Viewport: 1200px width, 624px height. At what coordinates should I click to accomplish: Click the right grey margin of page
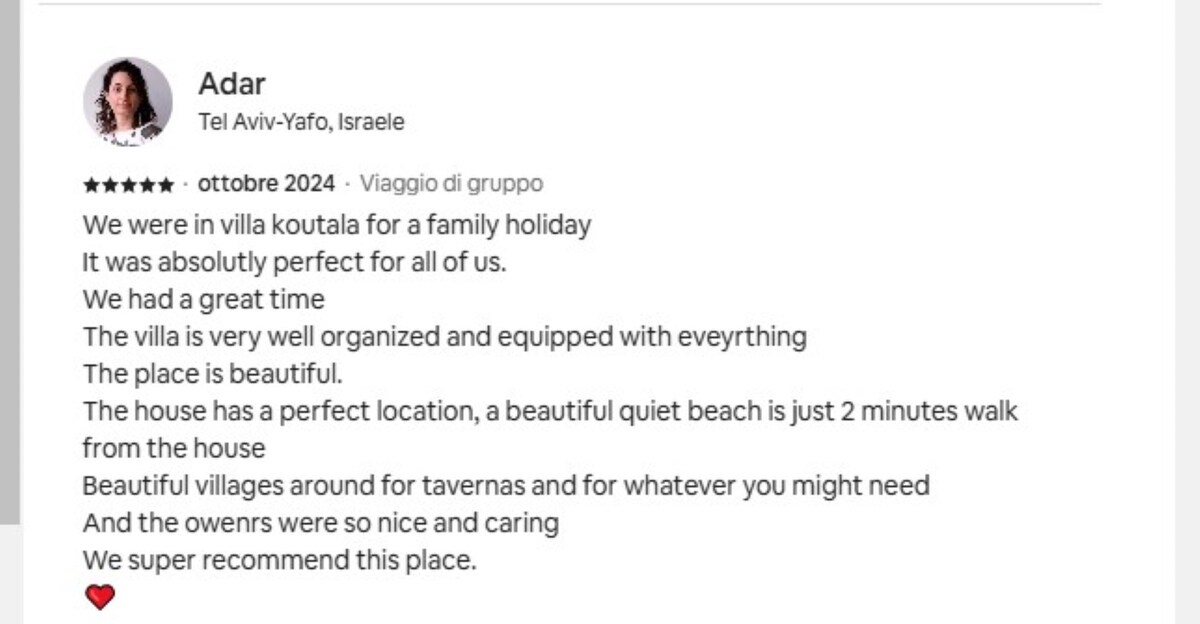(x=1187, y=312)
